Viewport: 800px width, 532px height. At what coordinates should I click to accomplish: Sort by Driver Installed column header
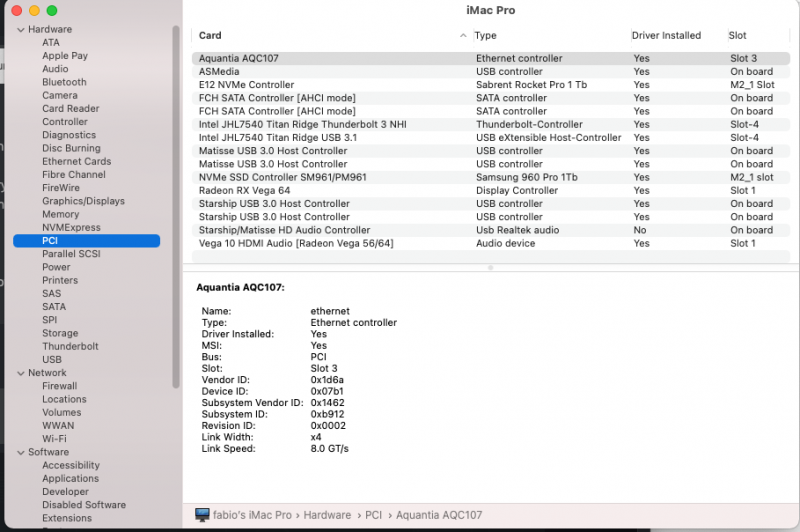[666, 35]
